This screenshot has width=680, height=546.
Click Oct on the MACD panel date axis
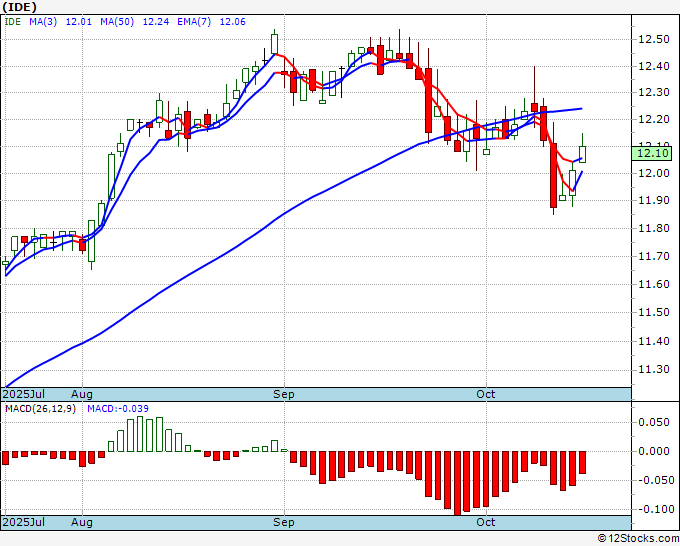tap(486, 522)
